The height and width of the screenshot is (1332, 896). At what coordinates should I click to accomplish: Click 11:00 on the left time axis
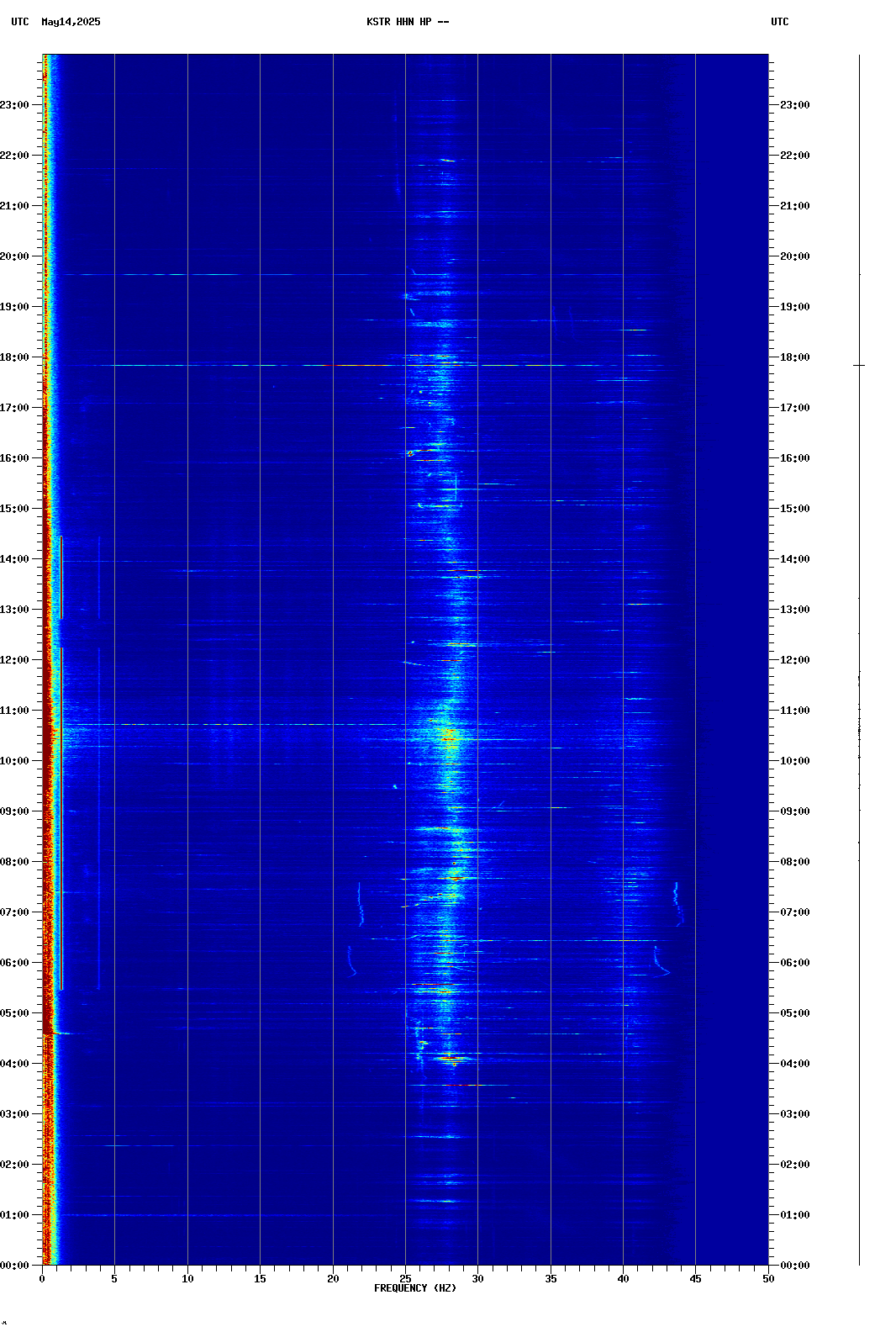tap(14, 711)
